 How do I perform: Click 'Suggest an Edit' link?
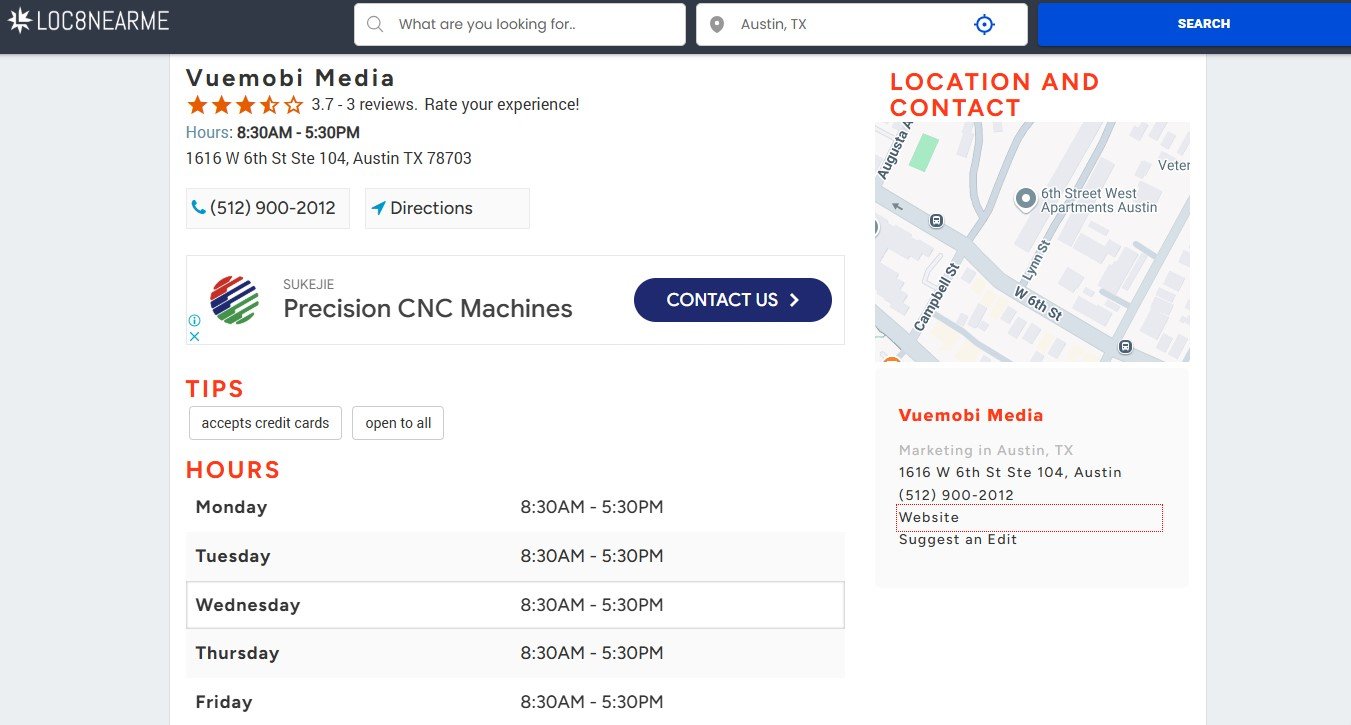pyautogui.click(x=958, y=539)
